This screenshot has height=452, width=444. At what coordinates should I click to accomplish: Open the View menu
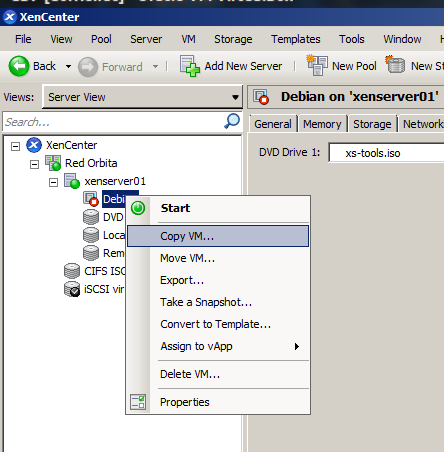[x=61, y=39]
